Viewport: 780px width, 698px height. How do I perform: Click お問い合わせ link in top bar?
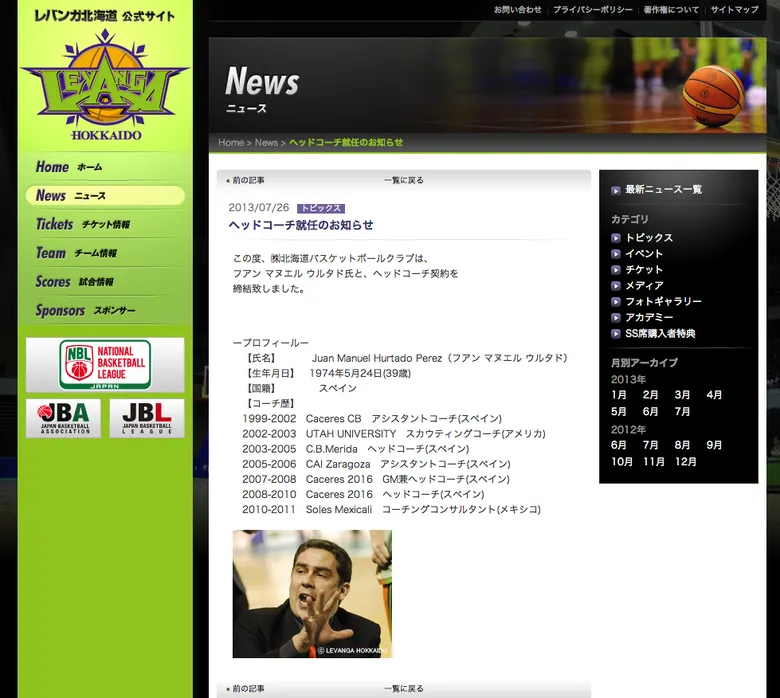click(x=517, y=10)
